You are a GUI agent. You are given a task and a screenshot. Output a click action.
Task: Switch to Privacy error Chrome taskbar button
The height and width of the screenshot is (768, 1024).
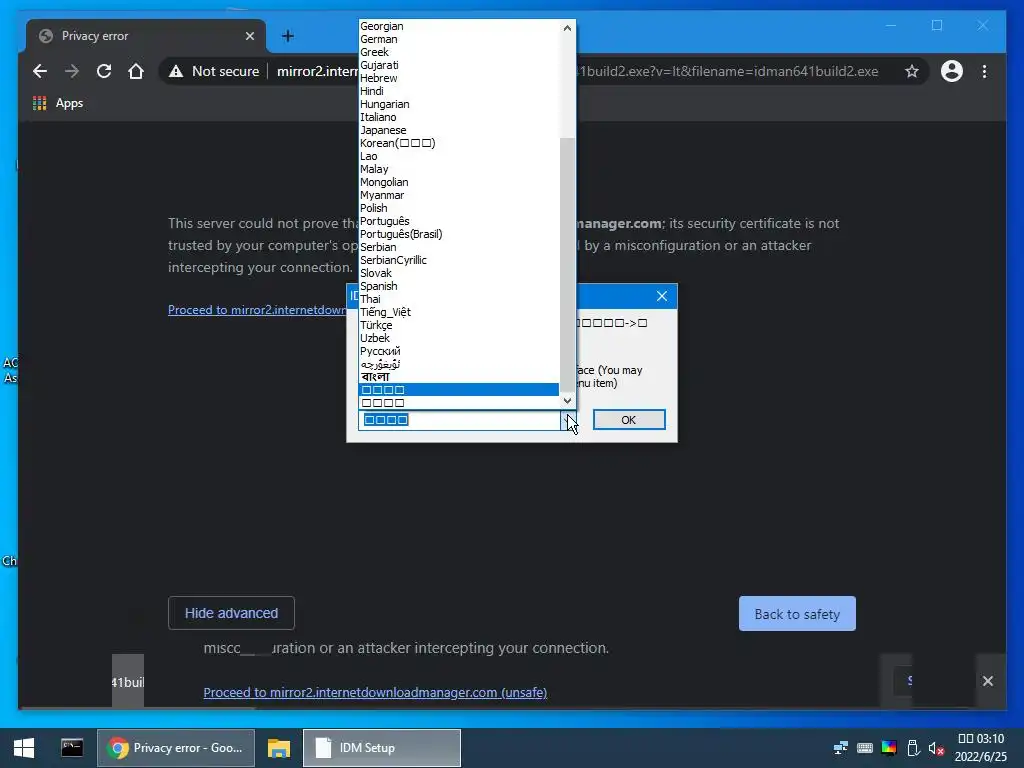click(176, 748)
